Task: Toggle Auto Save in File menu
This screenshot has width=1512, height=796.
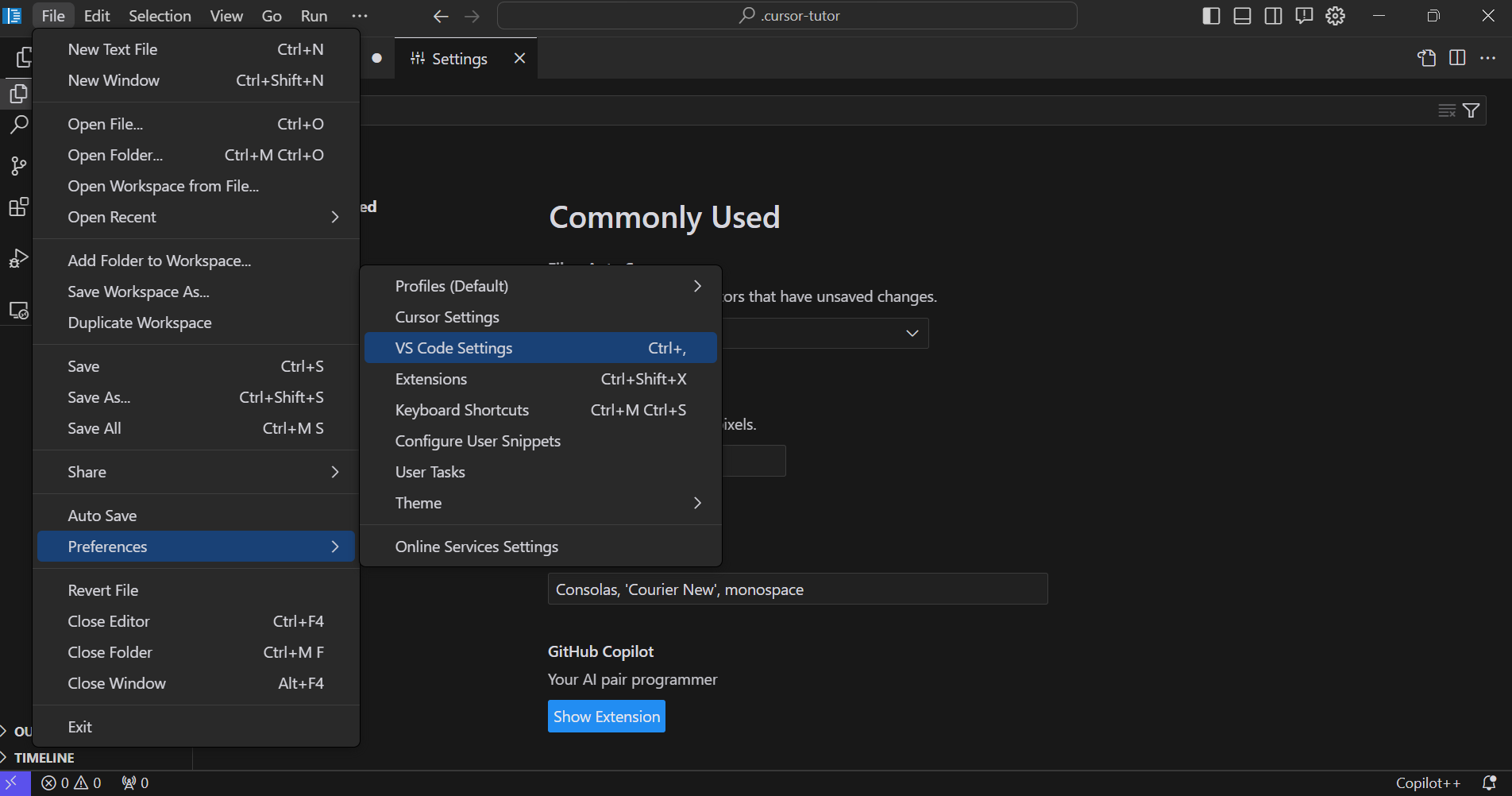Action: click(102, 516)
